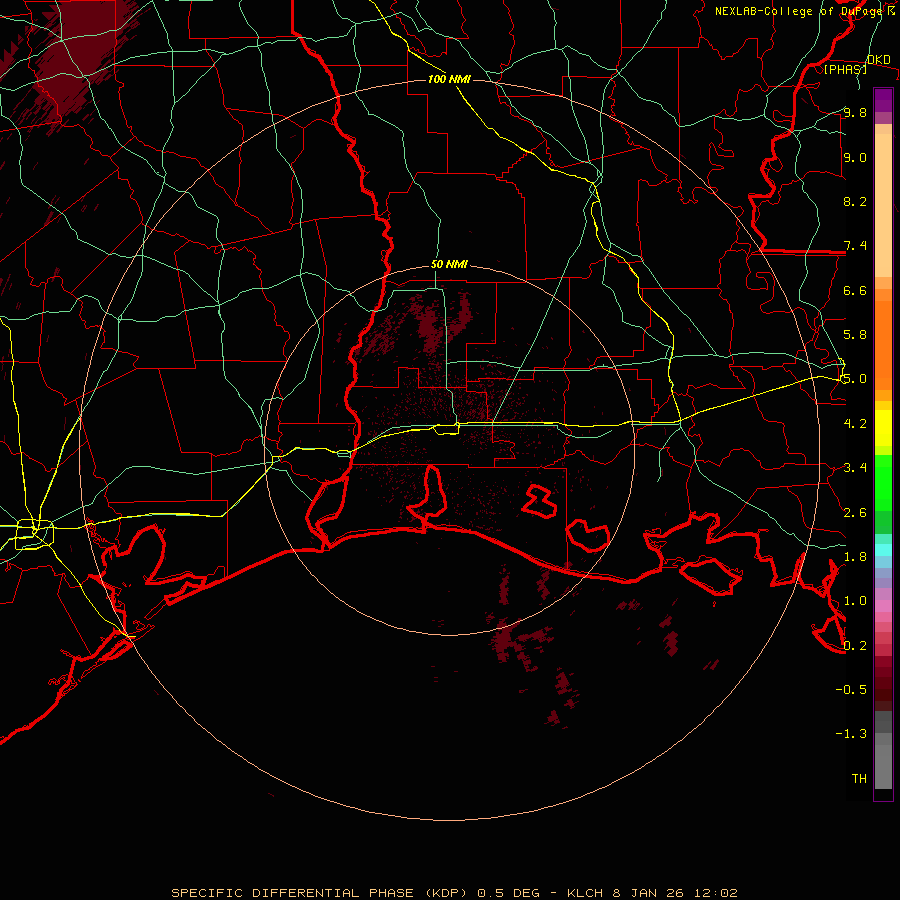Click the 7.4 value on the color scale

[x=855, y=246]
